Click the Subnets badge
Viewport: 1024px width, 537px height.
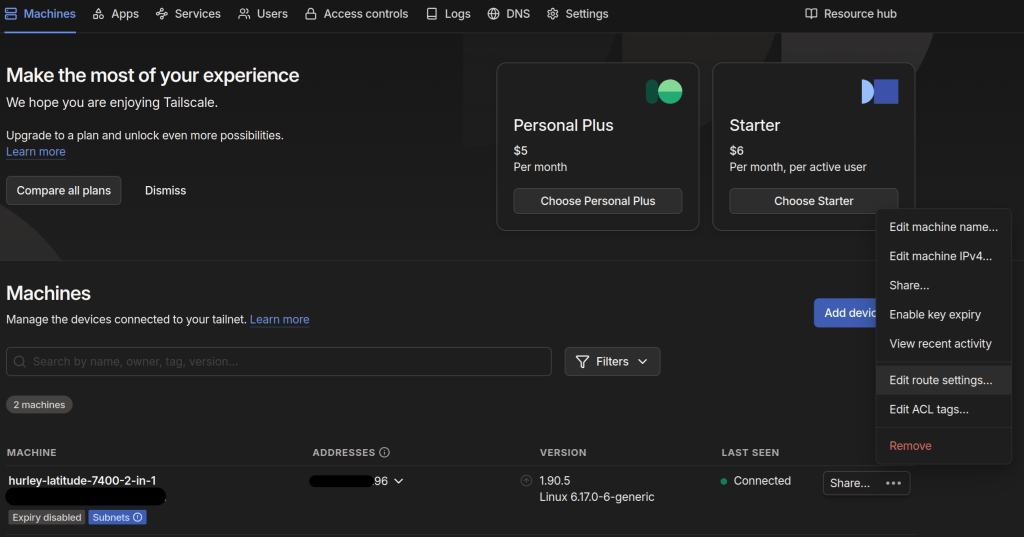117,517
